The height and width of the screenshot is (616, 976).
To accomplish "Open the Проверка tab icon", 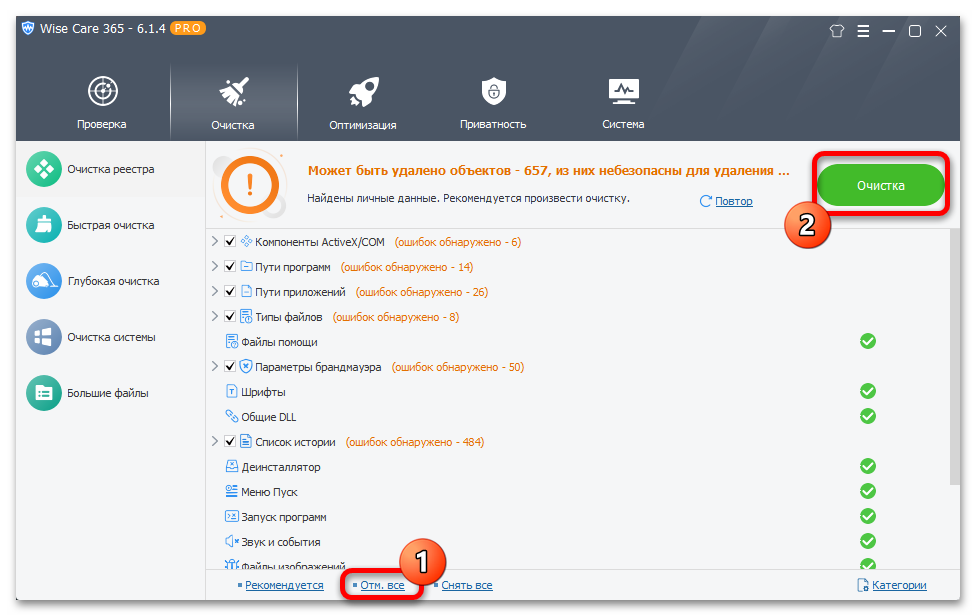I will pyautogui.click(x=103, y=91).
